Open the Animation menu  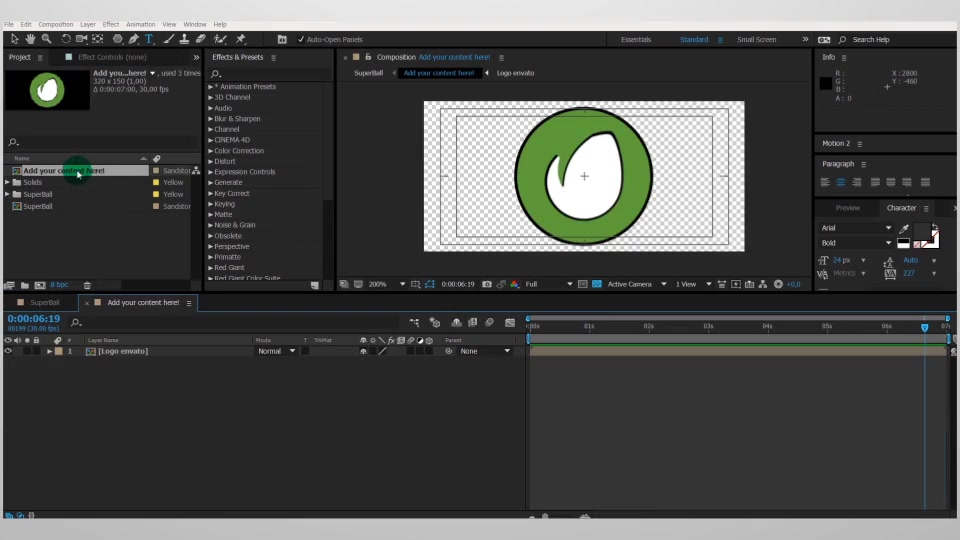coord(140,24)
